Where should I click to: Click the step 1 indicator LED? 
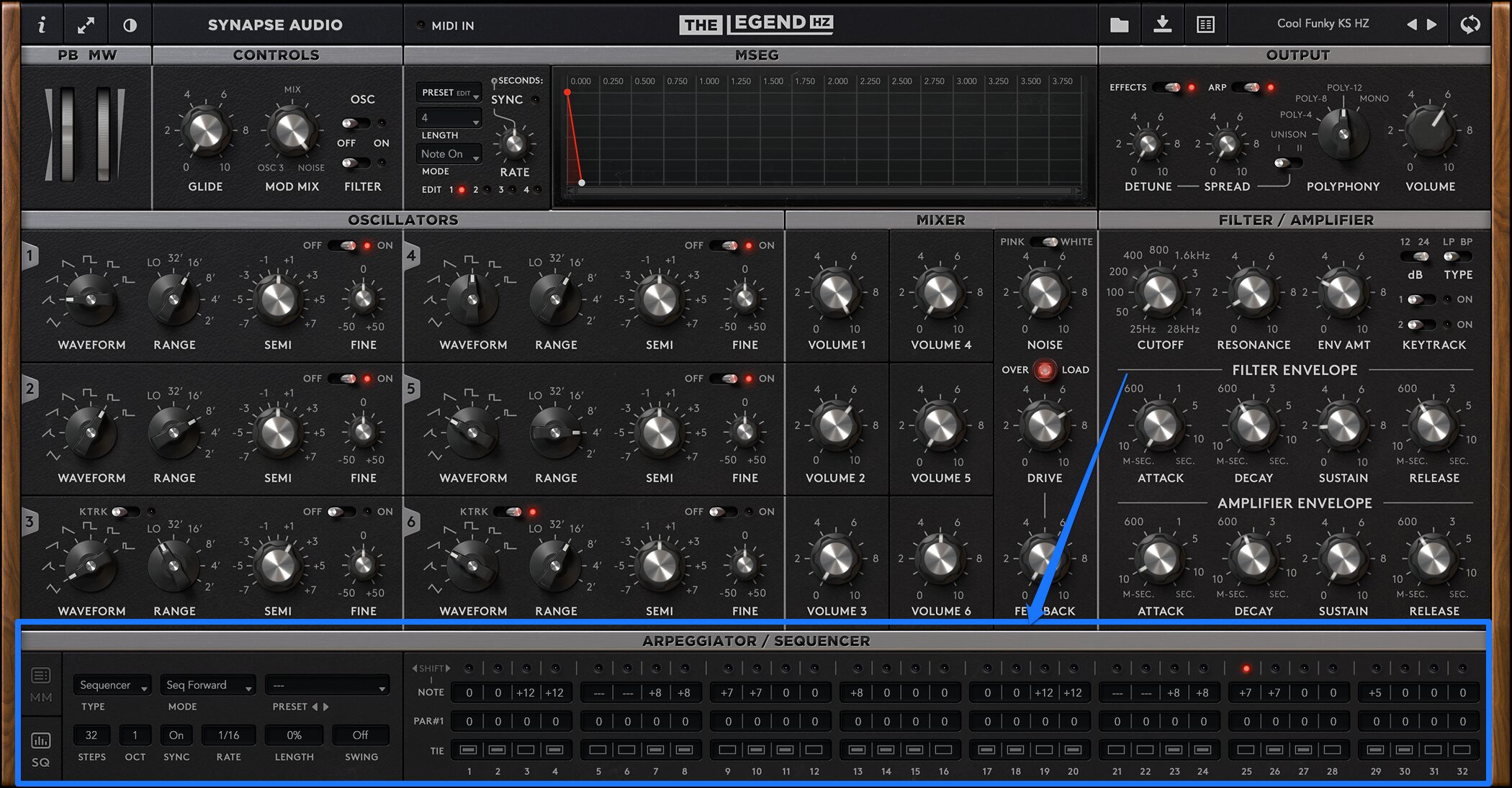click(x=469, y=669)
